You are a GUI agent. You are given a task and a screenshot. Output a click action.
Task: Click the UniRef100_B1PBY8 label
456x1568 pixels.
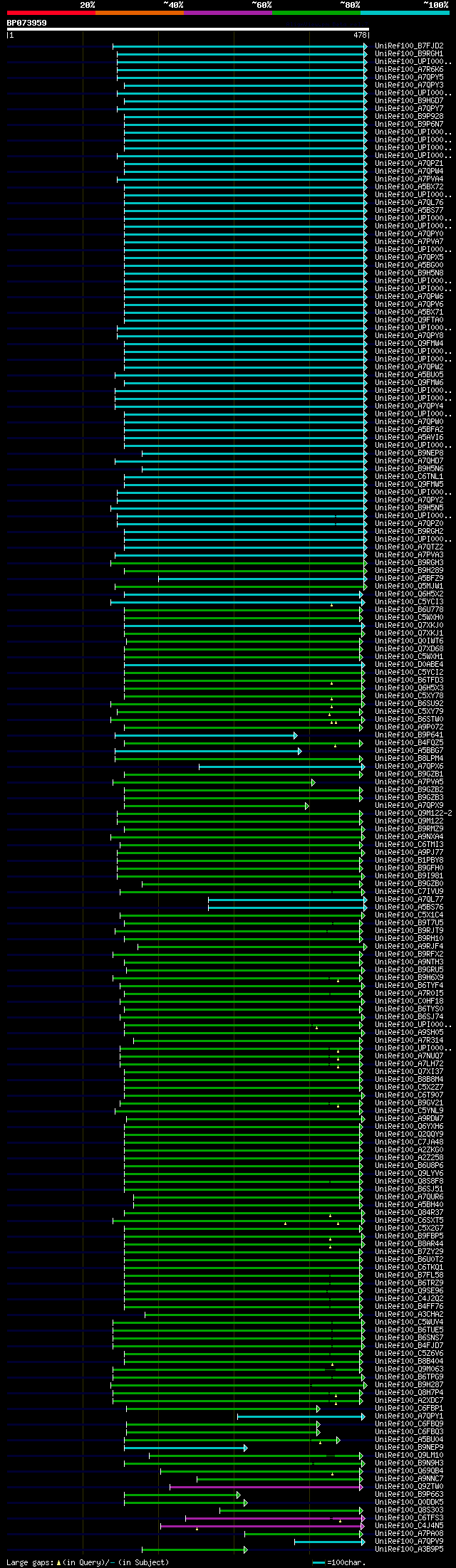[409, 861]
